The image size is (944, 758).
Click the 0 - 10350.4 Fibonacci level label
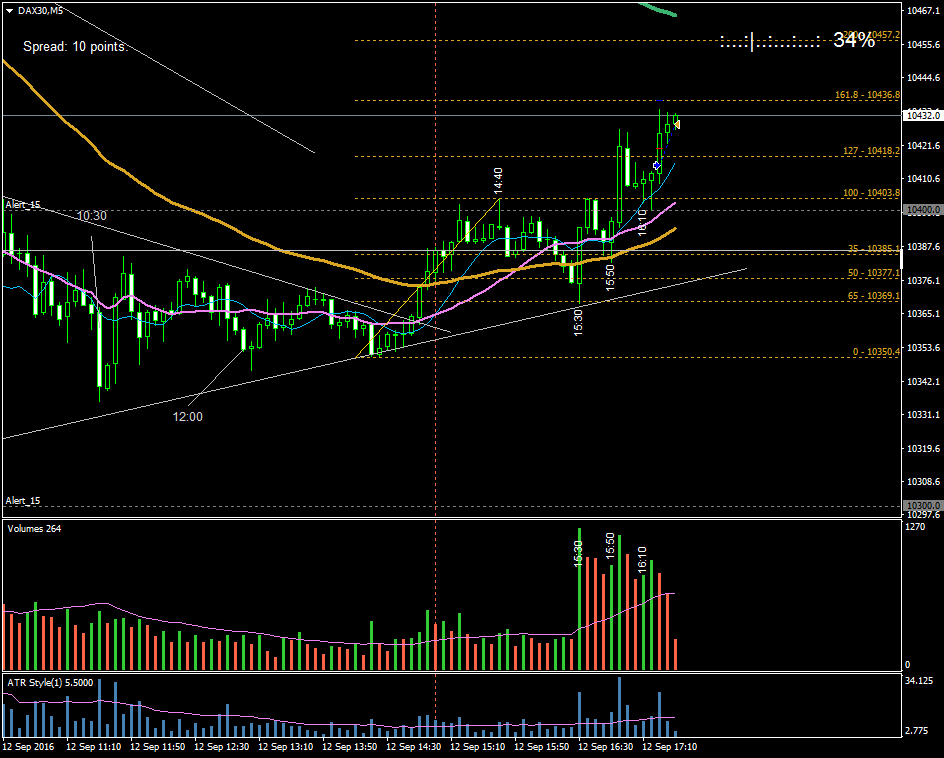pyautogui.click(x=876, y=351)
